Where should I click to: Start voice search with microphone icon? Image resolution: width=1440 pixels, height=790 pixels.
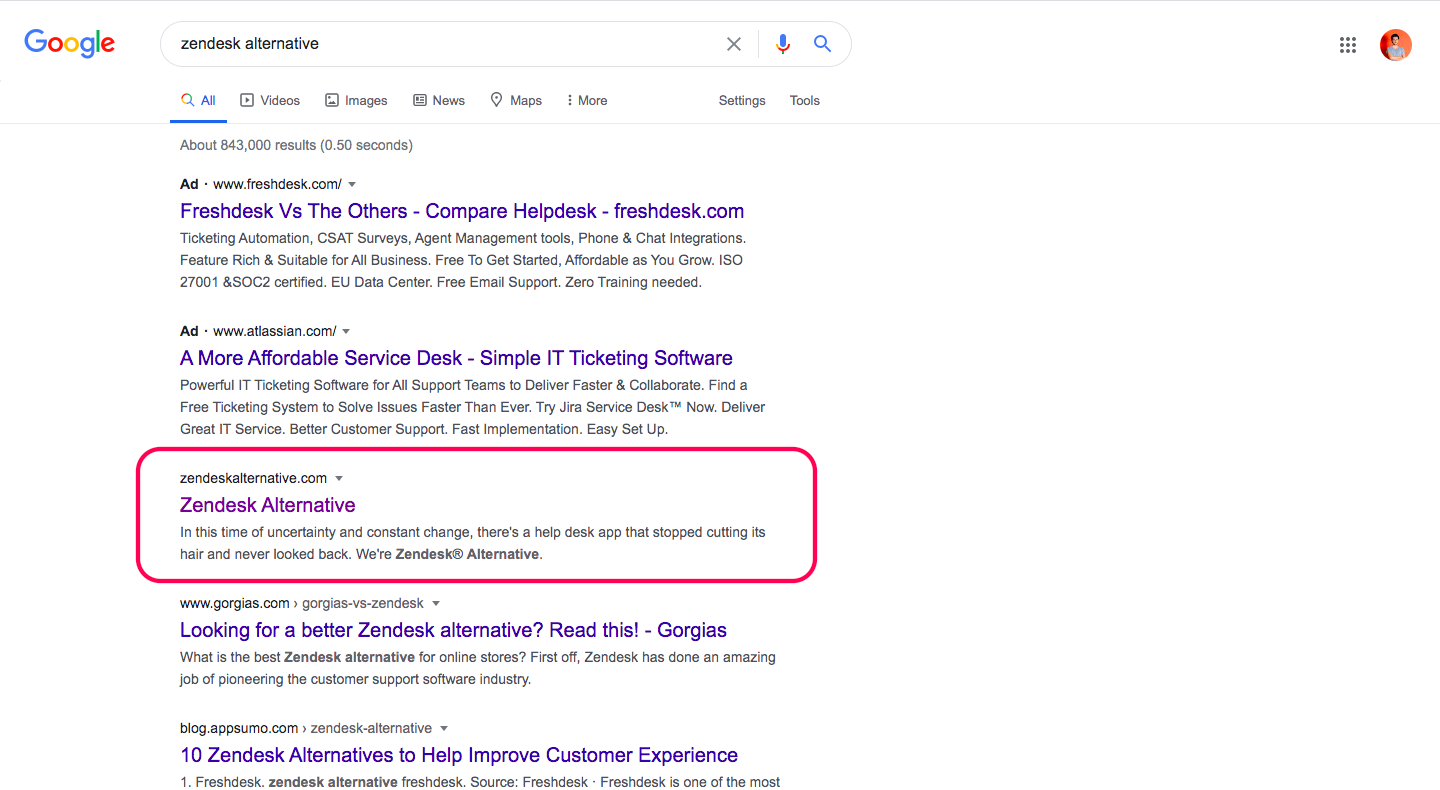pos(783,44)
